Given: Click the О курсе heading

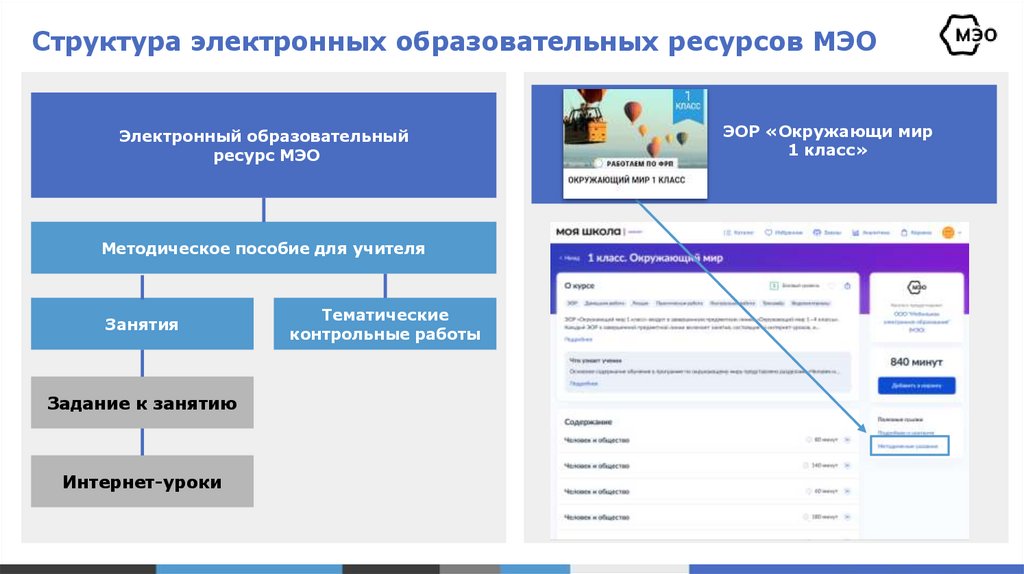Looking at the screenshot, I should 579,286.
